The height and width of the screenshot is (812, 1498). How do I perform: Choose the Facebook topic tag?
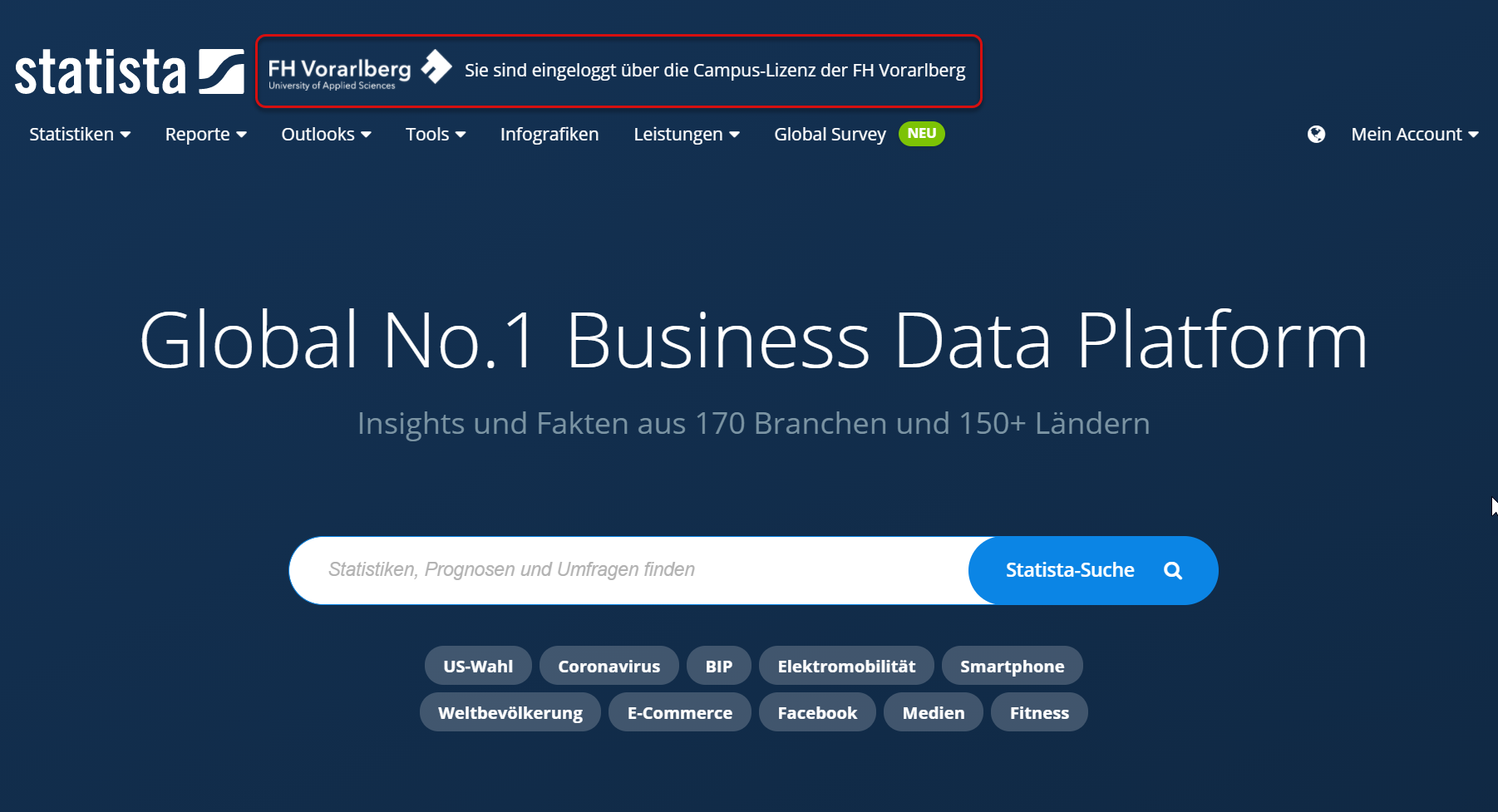coord(817,712)
